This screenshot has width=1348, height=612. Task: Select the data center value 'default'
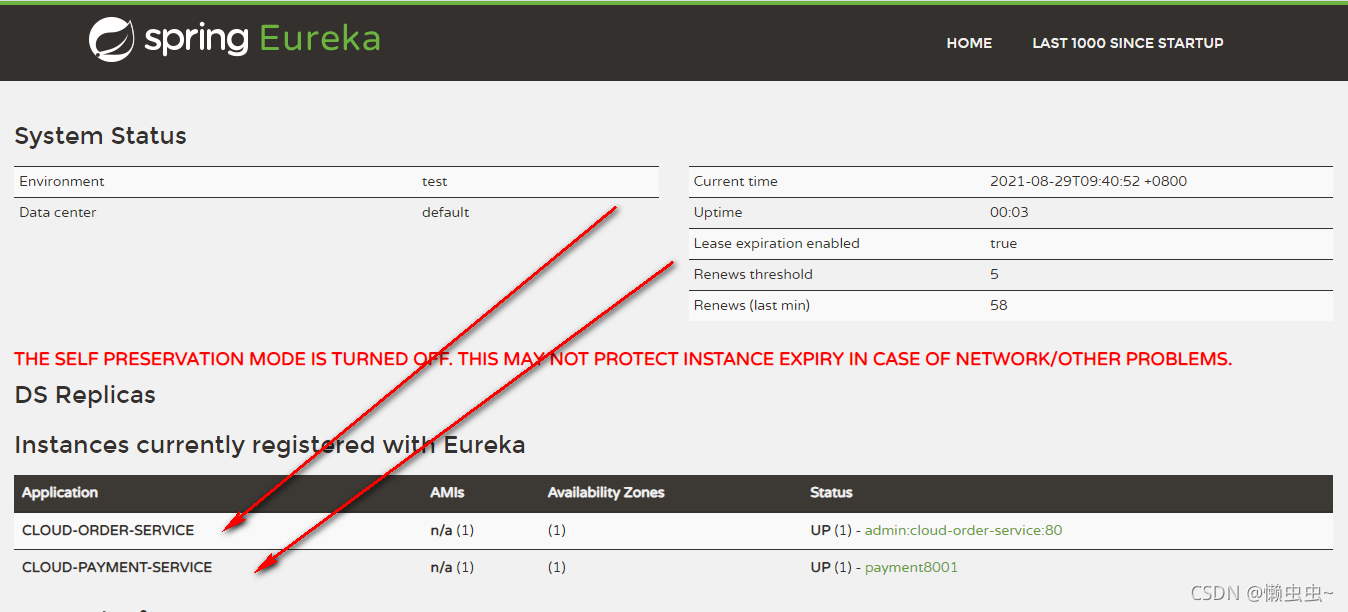(446, 212)
